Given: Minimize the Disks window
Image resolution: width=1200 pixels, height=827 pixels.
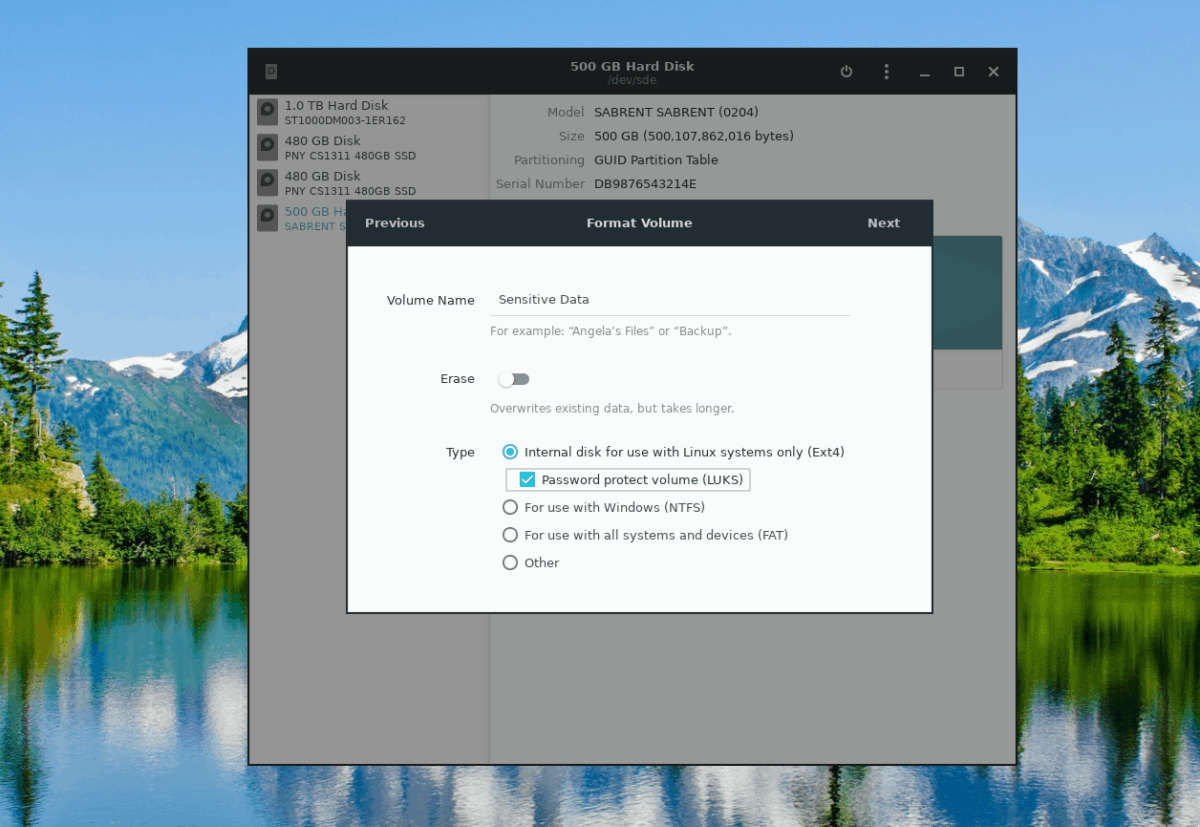Looking at the screenshot, I should point(925,72).
